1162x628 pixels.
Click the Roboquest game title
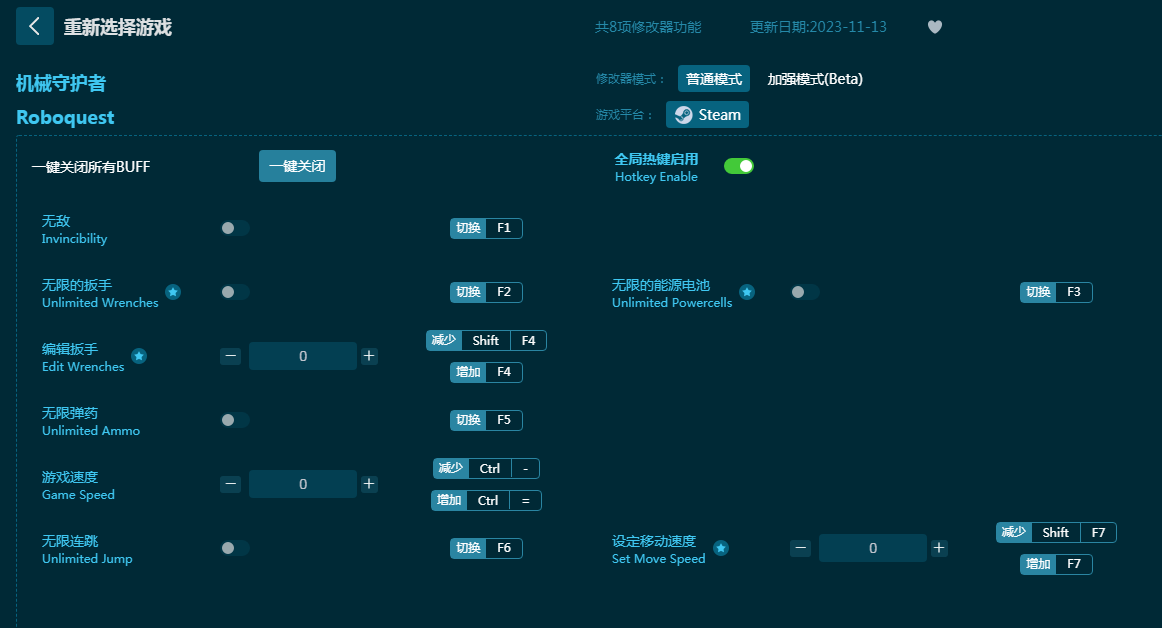(x=65, y=118)
